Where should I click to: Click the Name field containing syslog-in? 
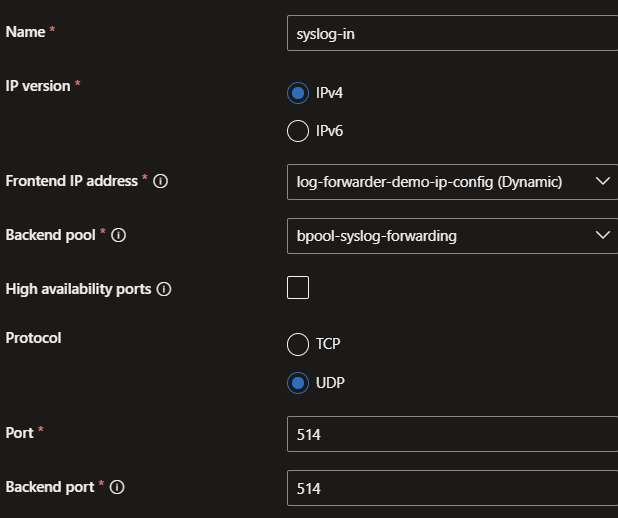coord(450,32)
